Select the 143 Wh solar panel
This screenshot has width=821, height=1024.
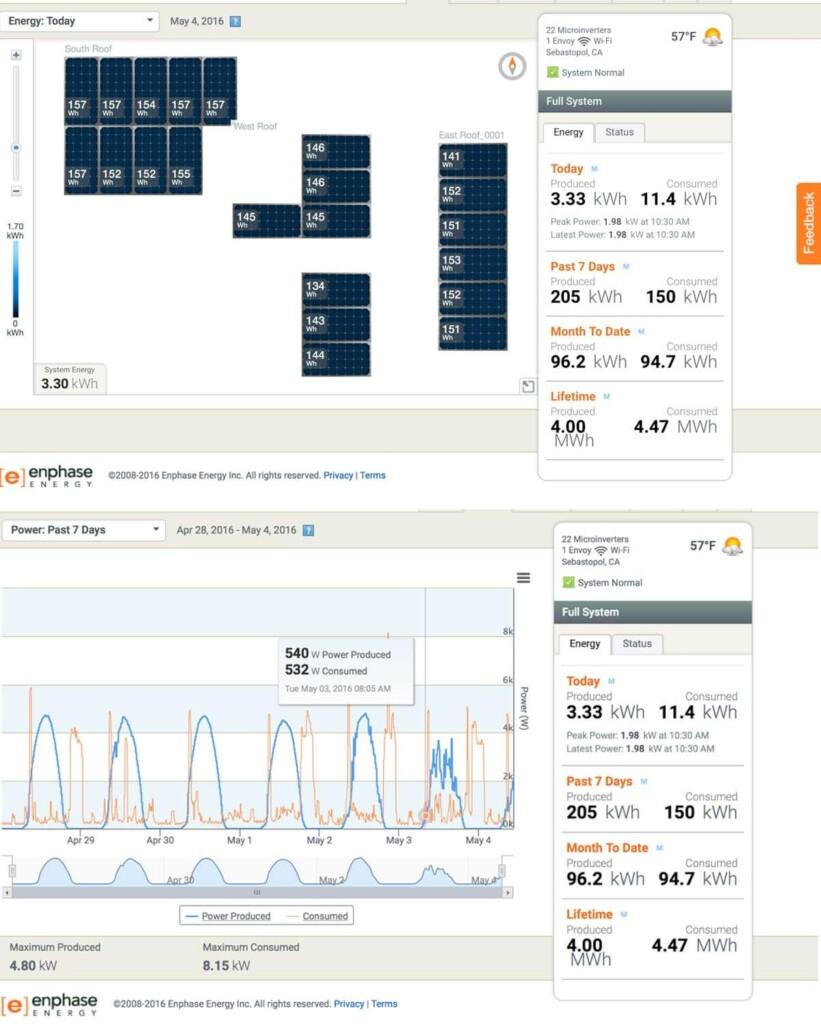pyautogui.click(x=336, y=325)
